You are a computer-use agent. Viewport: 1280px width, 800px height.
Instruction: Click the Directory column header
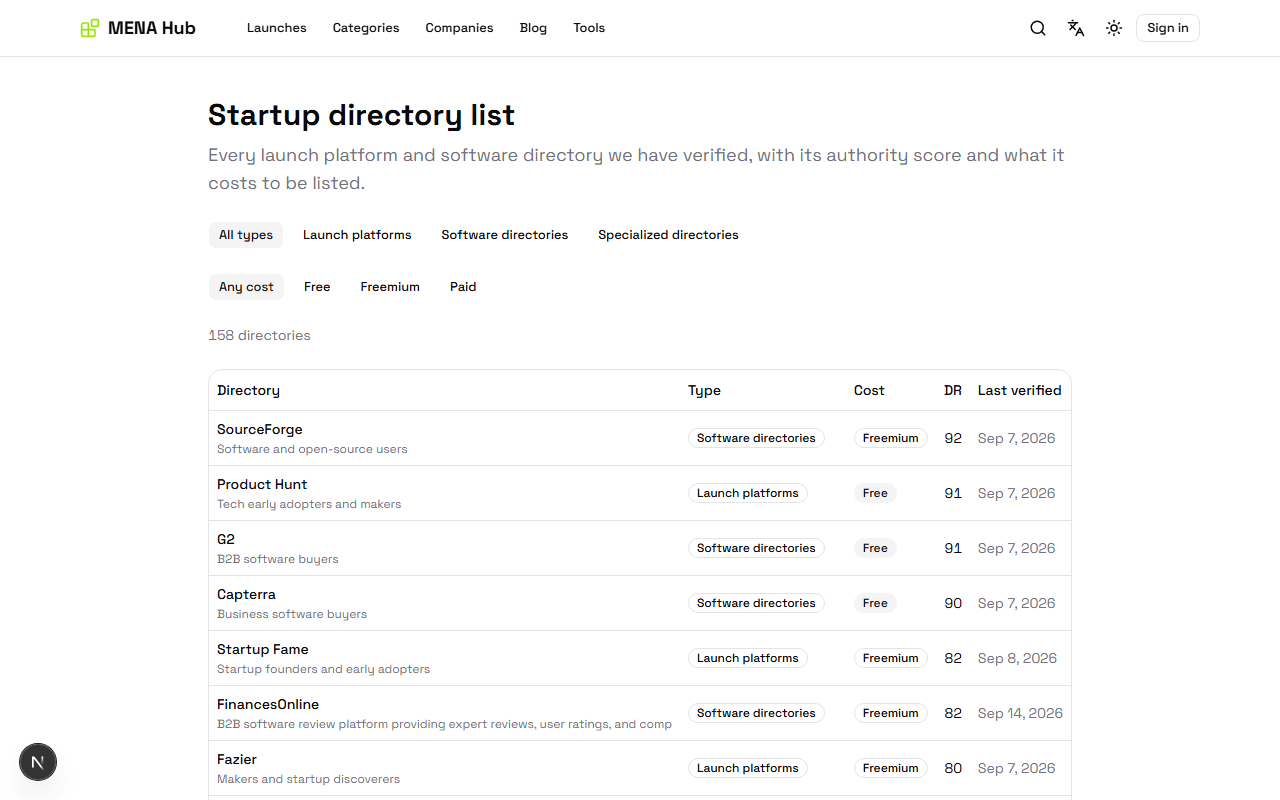click(x=248, y=390)
